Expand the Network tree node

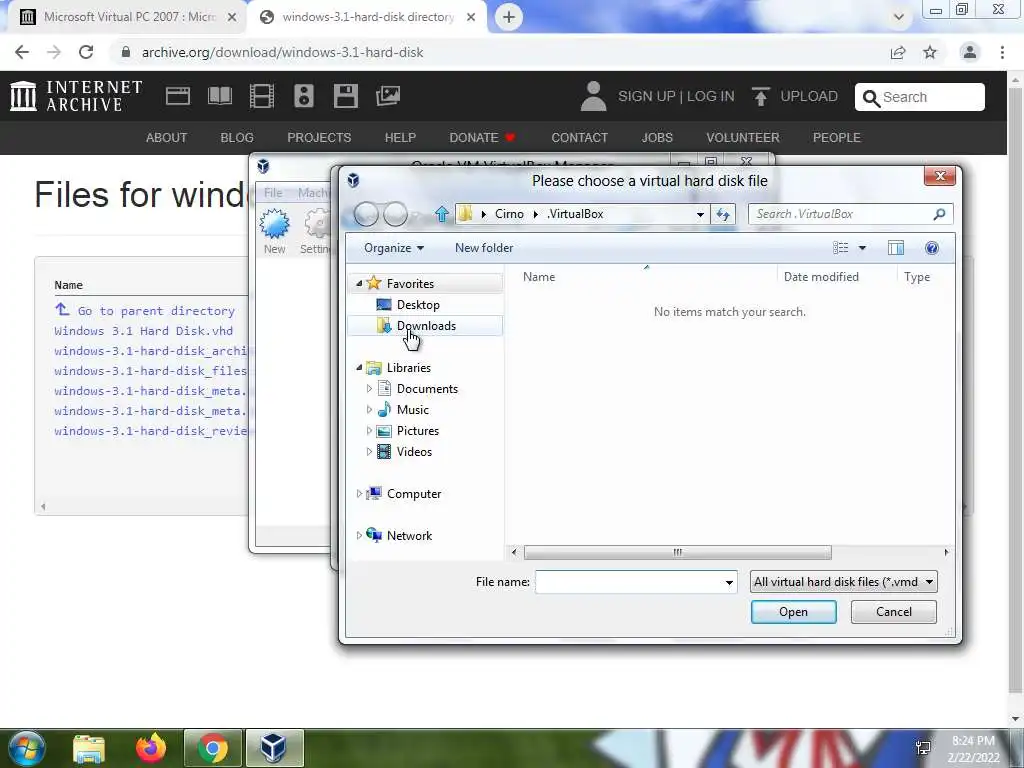pos(359,536)
